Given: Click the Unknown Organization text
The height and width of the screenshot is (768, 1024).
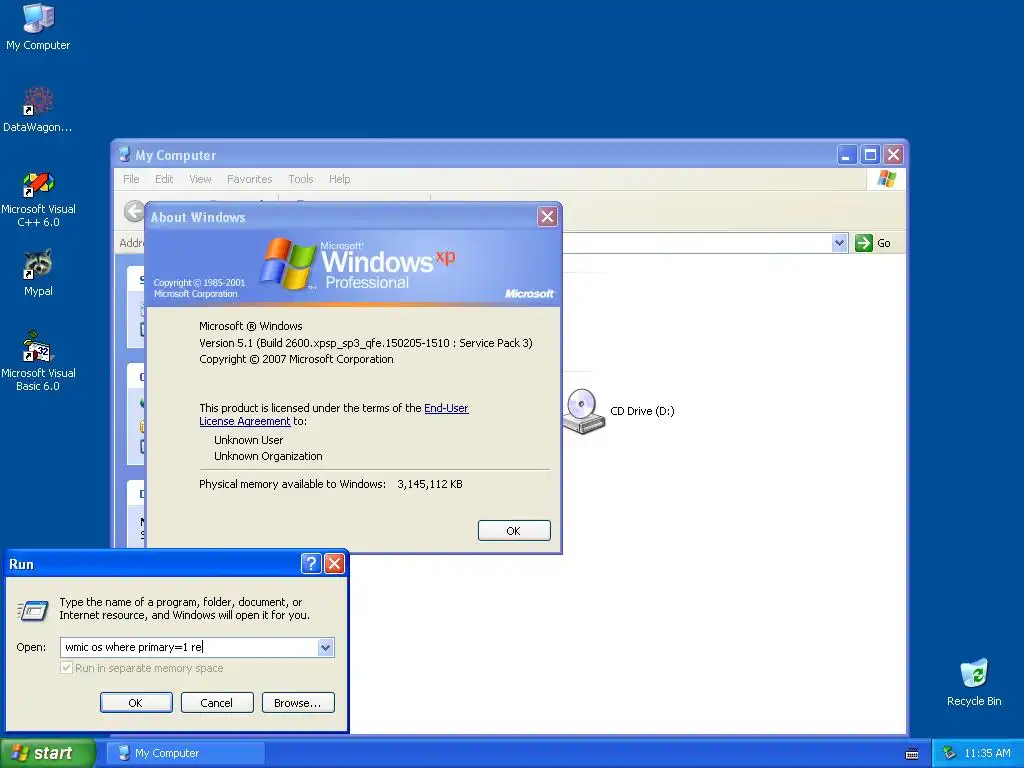Looking at the screenshot, I should [x=268, y=456].
